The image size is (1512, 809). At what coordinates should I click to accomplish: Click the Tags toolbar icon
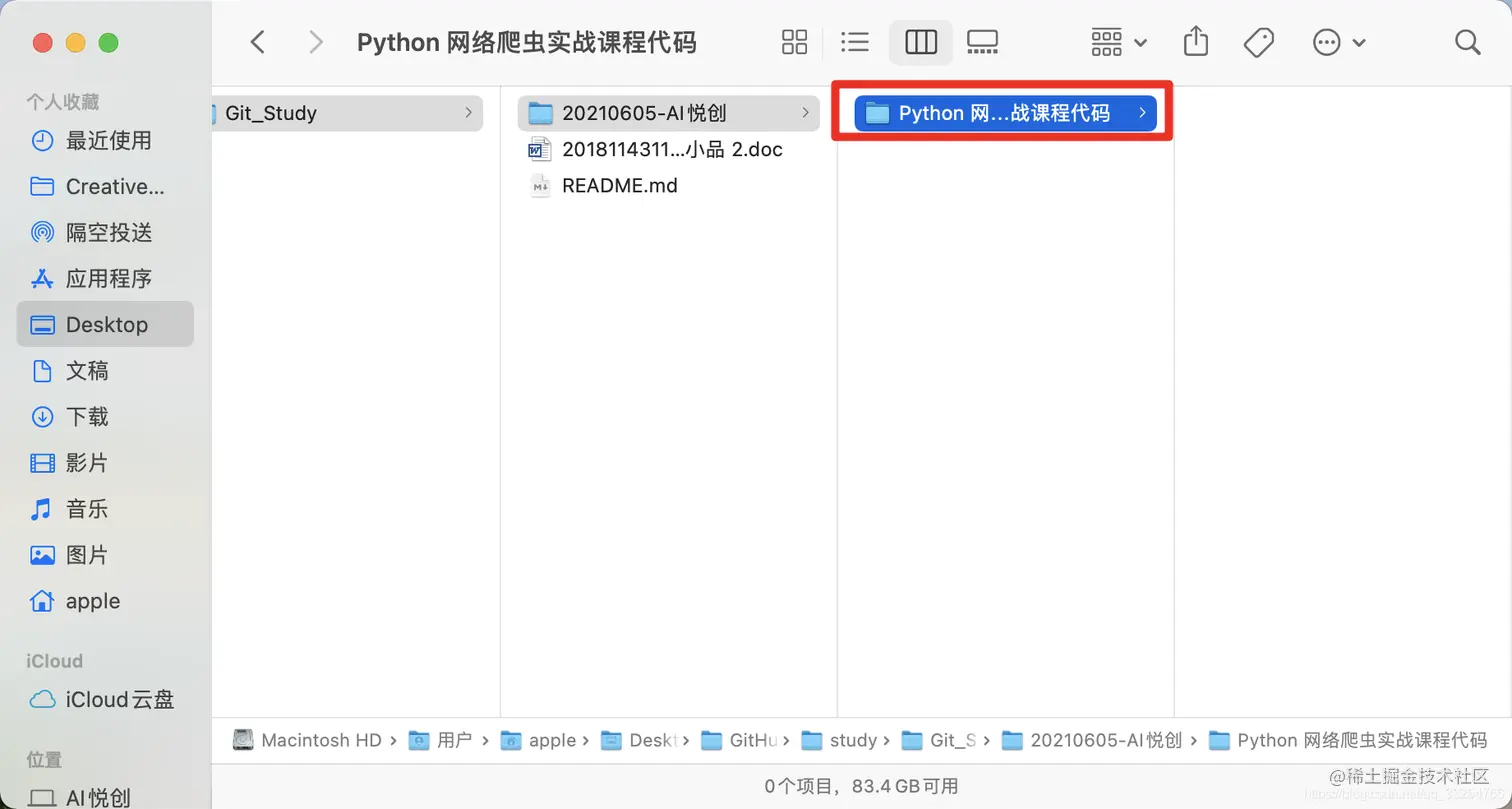pyautogui.click(x=1258, y=42)
